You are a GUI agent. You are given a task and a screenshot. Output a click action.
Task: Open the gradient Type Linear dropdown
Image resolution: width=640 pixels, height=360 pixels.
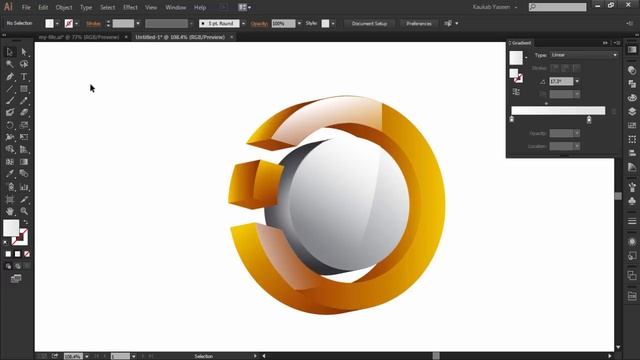[x=584, y=55]
